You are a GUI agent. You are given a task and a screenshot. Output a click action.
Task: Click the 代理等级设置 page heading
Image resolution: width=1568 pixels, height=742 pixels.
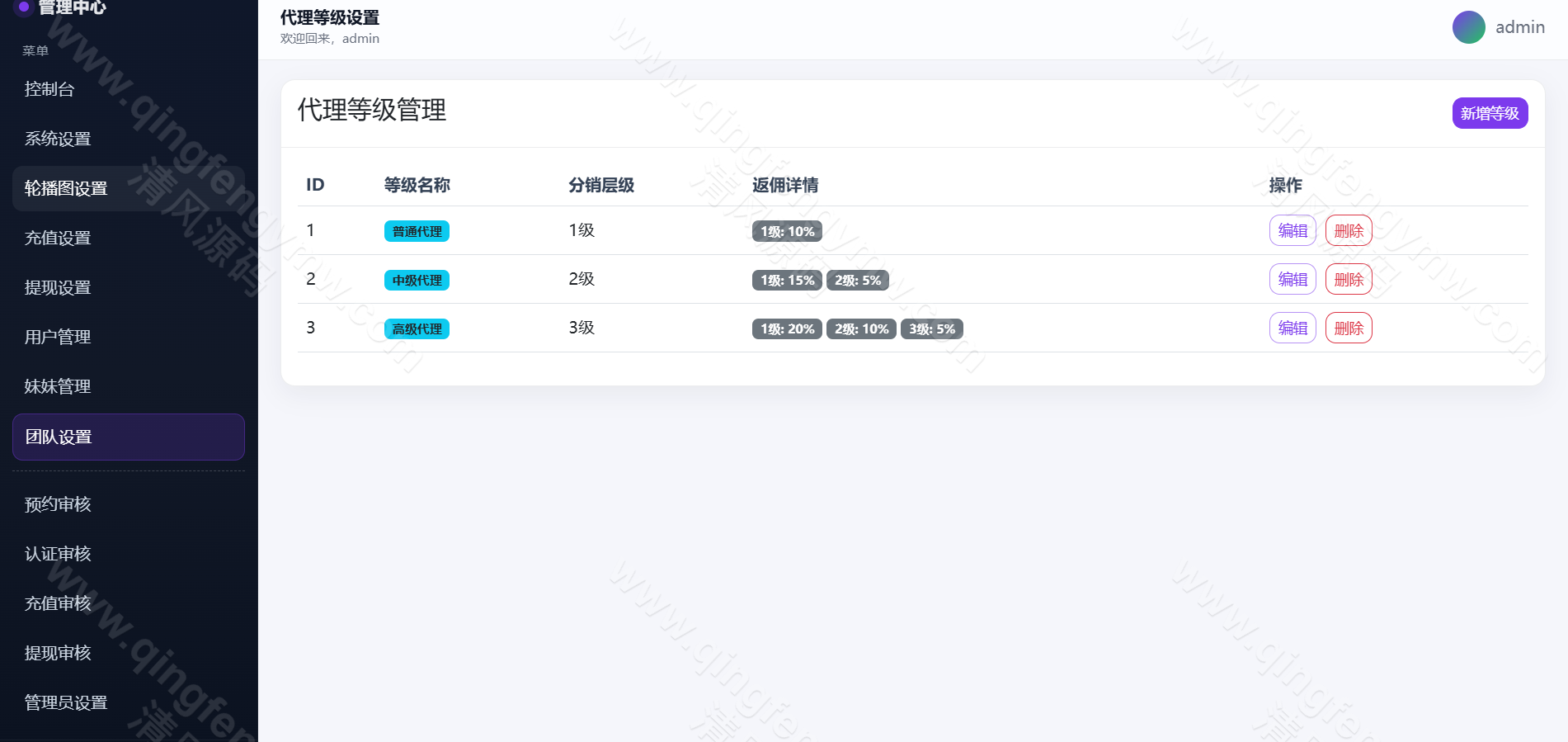coord(330,17)
